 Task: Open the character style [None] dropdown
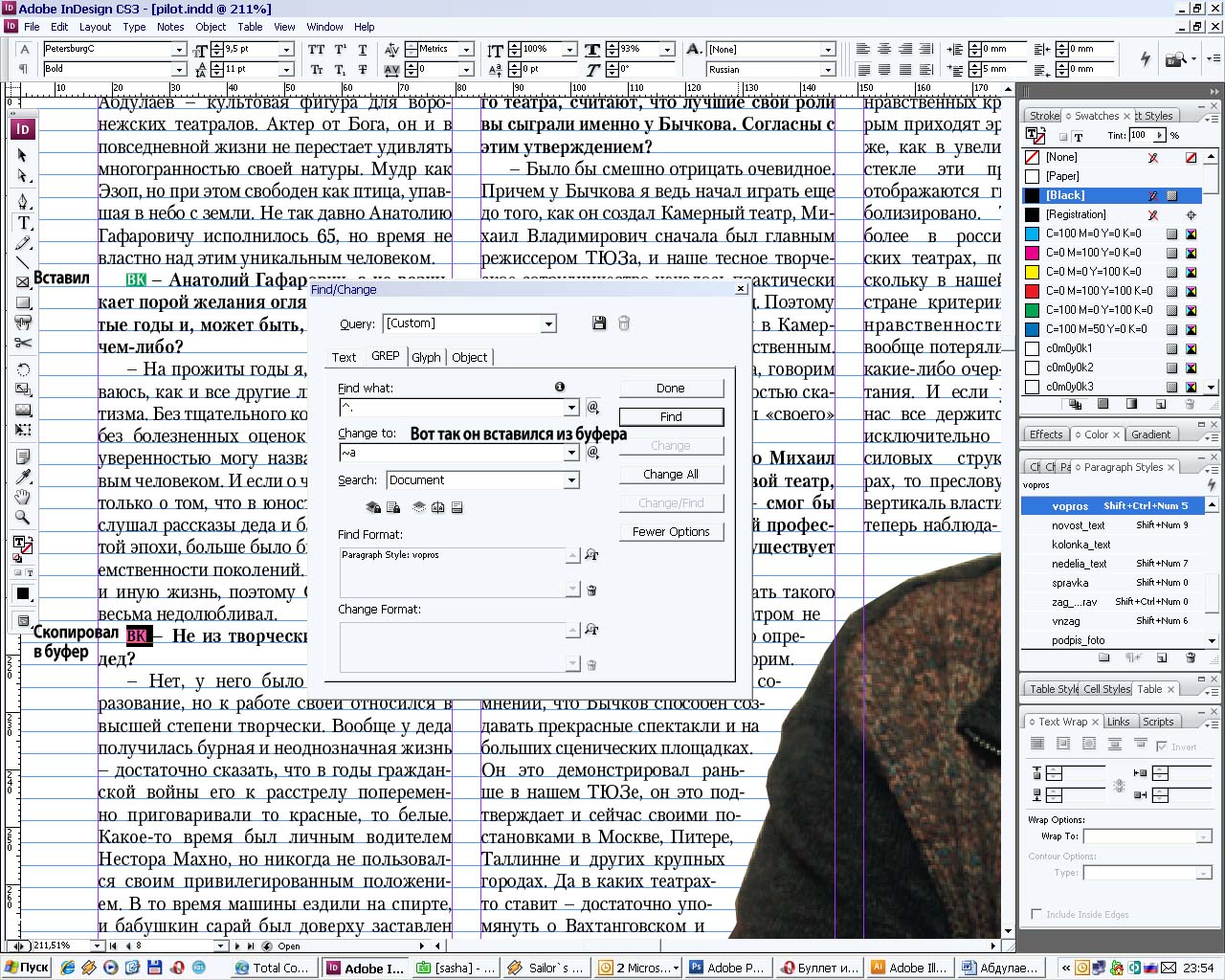(828, 49)
